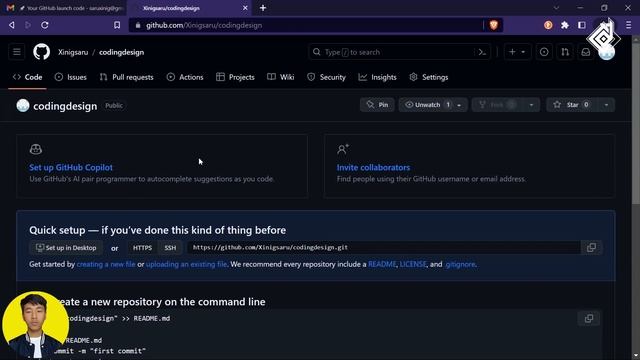Click Set up in Desktop button
Screen dimensions: 640x360
tap(66, 248)
